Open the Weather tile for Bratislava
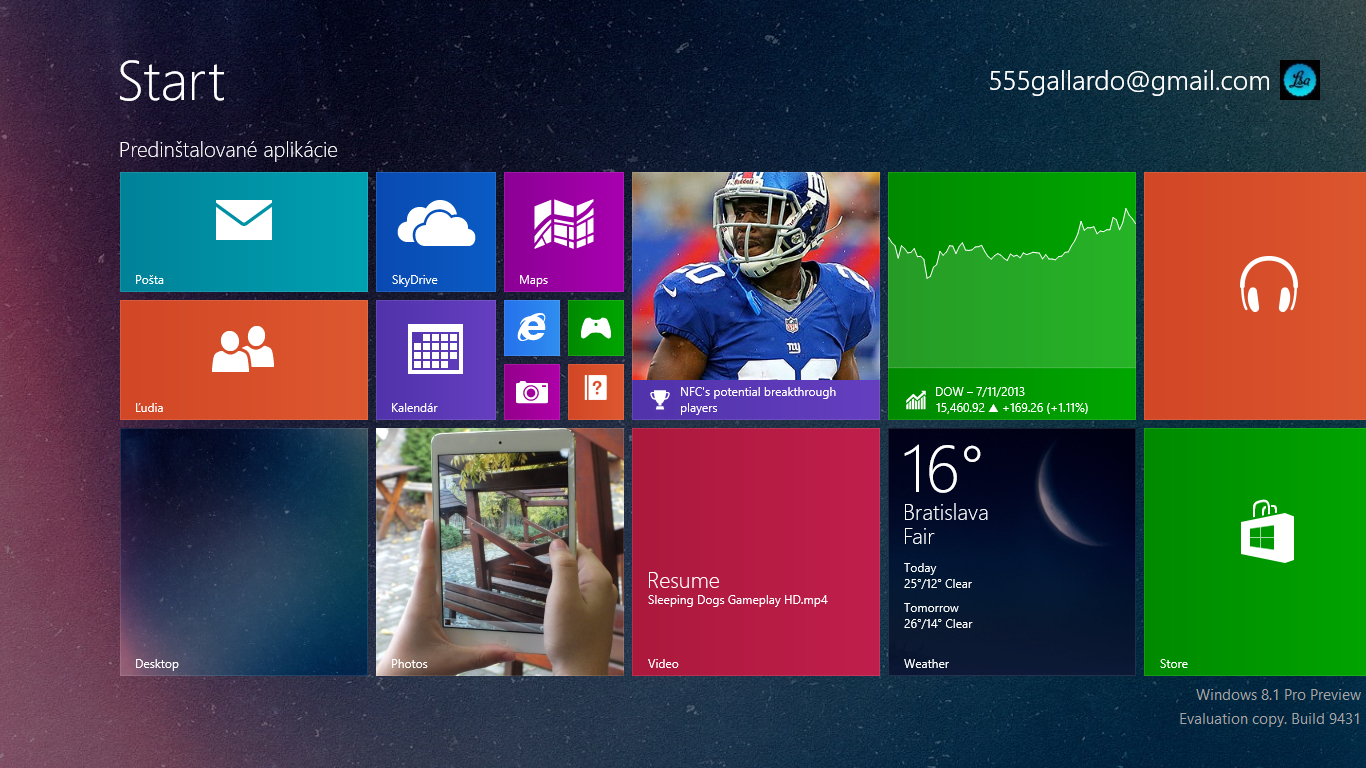Image resolution: width=1366 pixels, height=768 pixels. pyautogui.click(x=1012, y=552)
